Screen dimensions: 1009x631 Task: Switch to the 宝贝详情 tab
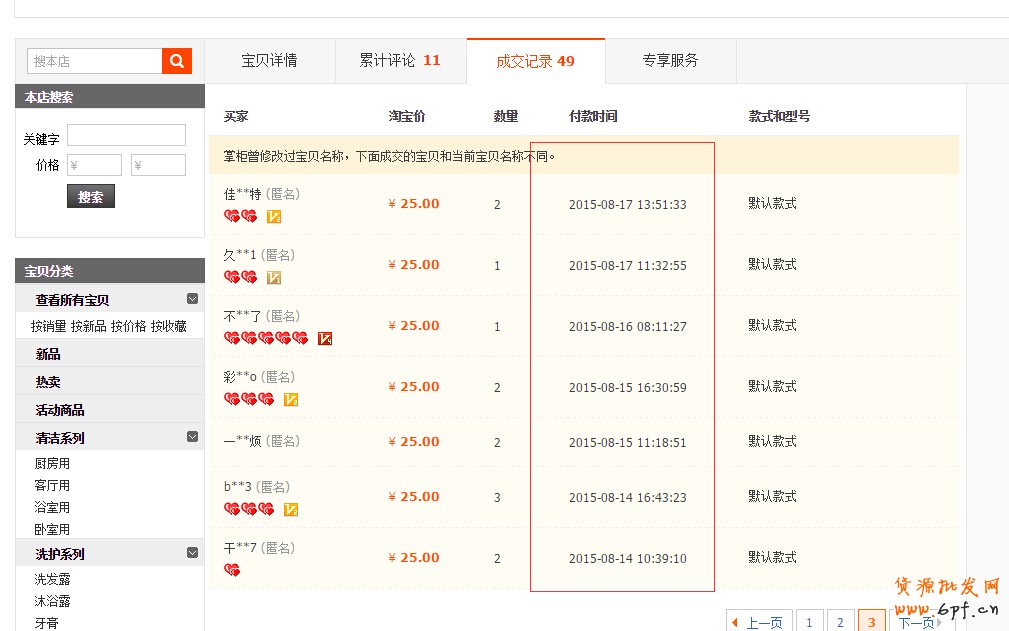tap(269, 61)
